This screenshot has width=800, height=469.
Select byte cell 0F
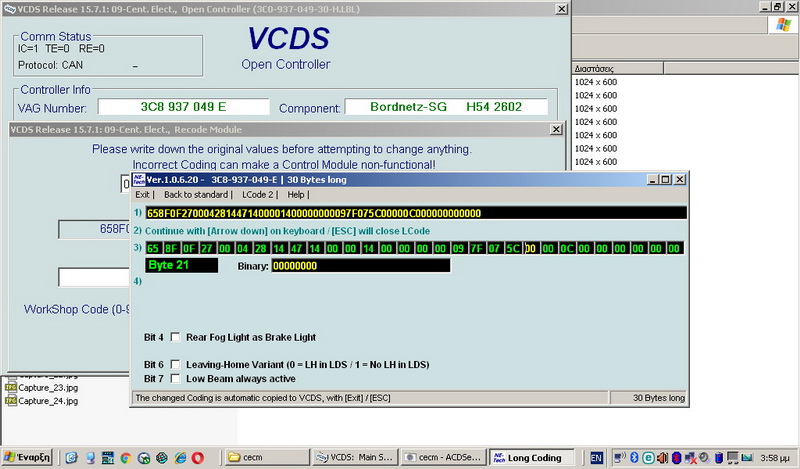click(x=189, y=248)
